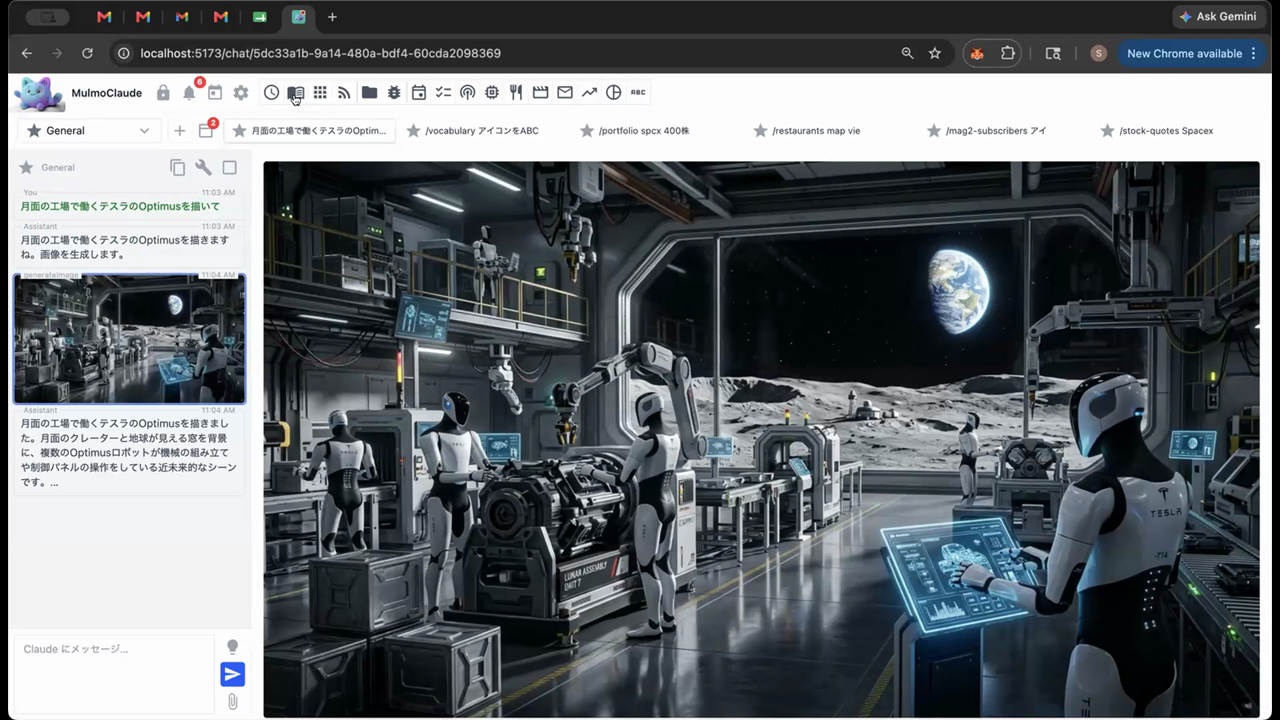Open browser tab search dropdown at top left
The width and height of the screenshot is (1280, 720).
coord(47,17)
